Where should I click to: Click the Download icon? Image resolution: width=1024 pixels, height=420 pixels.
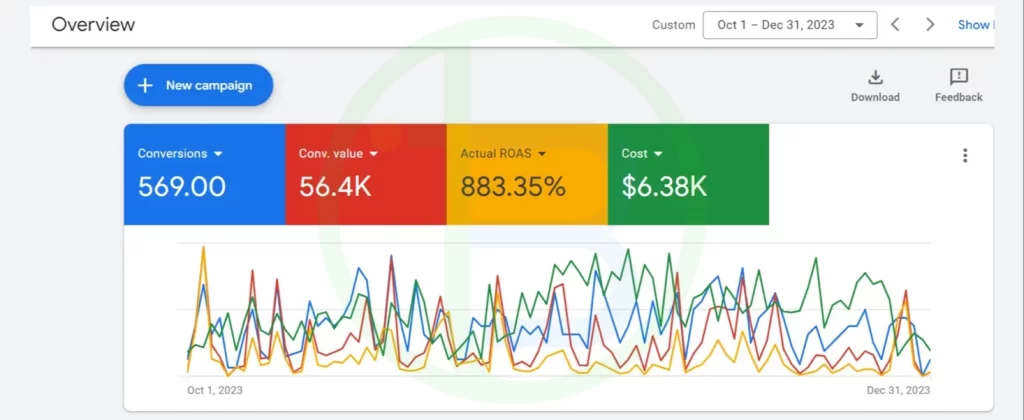875,78
